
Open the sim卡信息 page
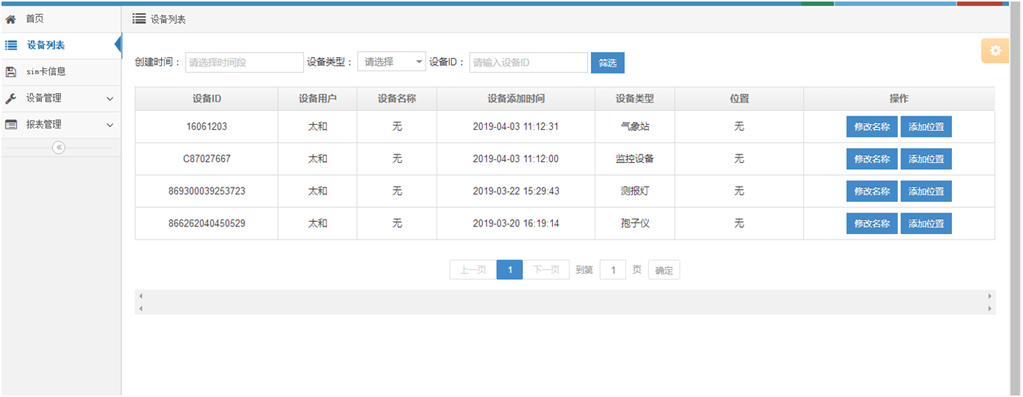click(46, 72)
